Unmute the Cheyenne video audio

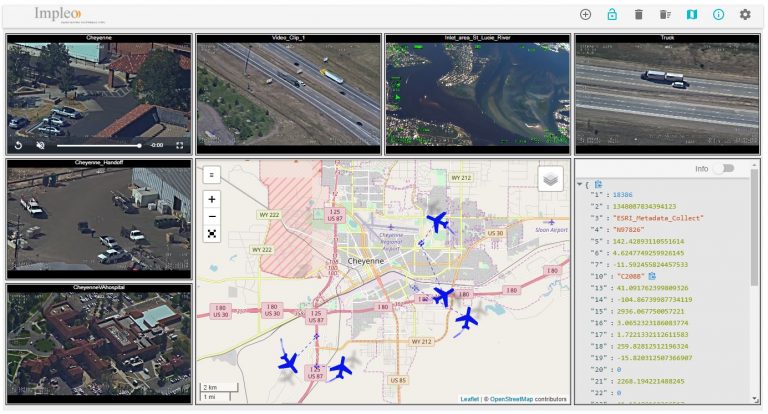pos(41,145)
